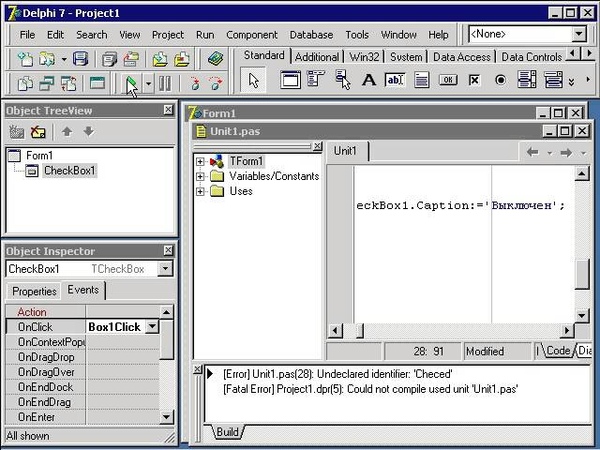Open the CheckBox1 object selector dropdown
600x450 pixels.
(165, 269)
